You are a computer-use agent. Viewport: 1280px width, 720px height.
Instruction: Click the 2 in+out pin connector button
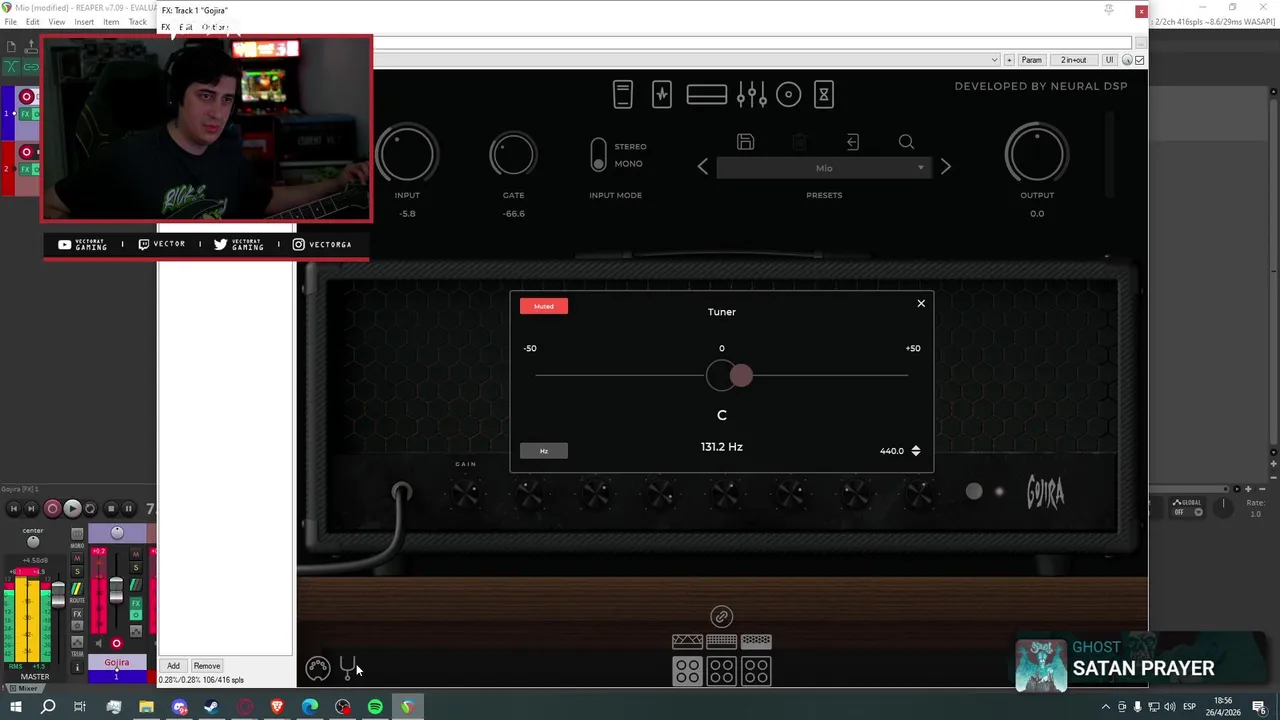[x=1074, y=60]
